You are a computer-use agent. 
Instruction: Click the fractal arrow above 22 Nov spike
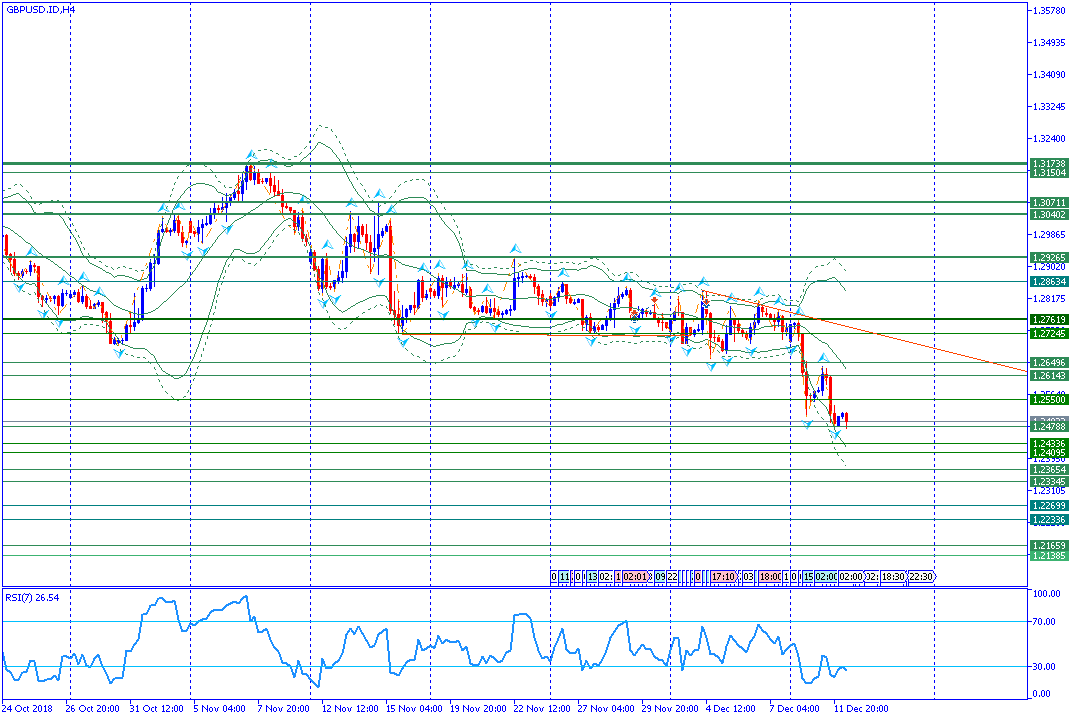tap(514, 246)
